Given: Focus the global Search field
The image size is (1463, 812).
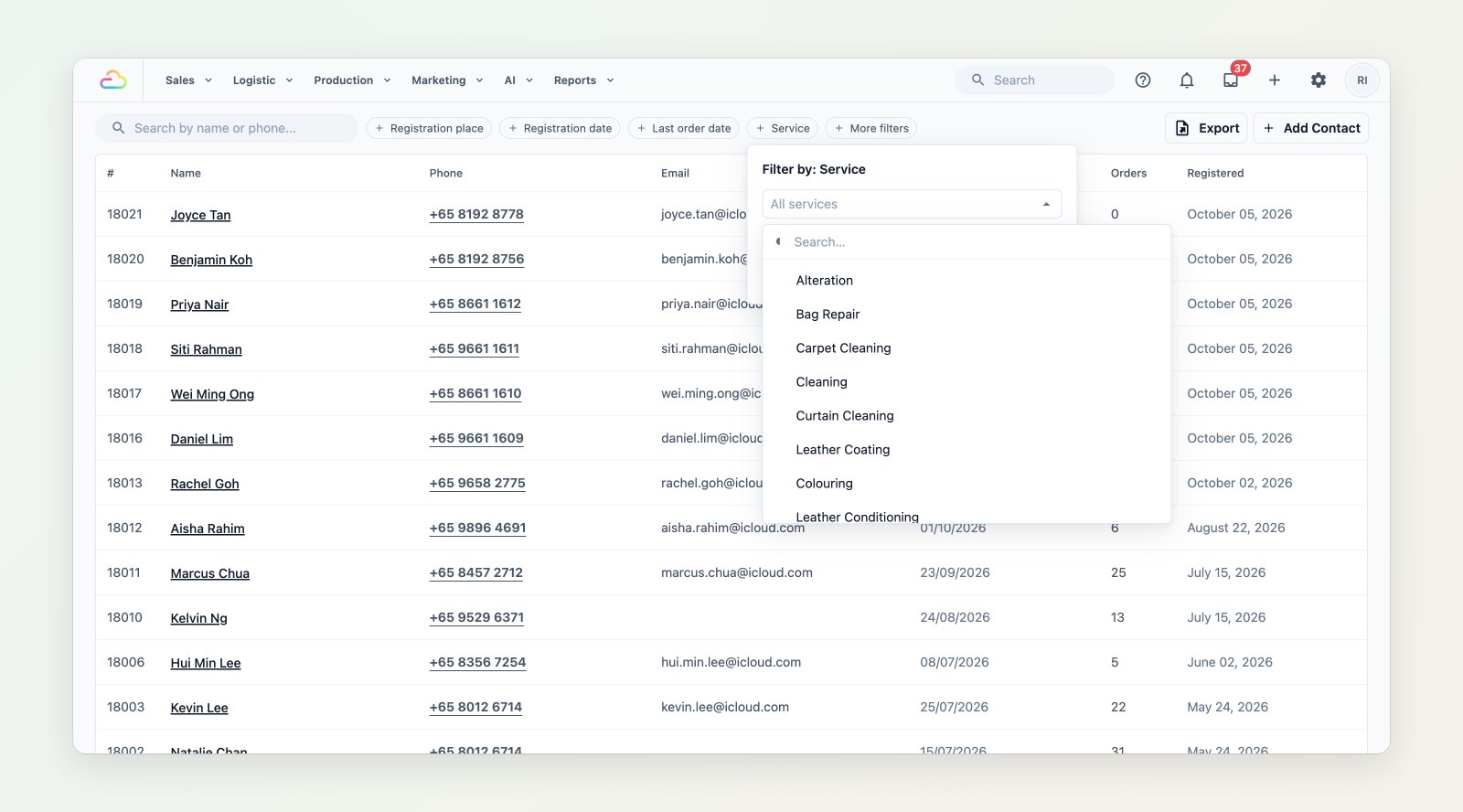Looking at the screenshot, I should click(1035, 80).
